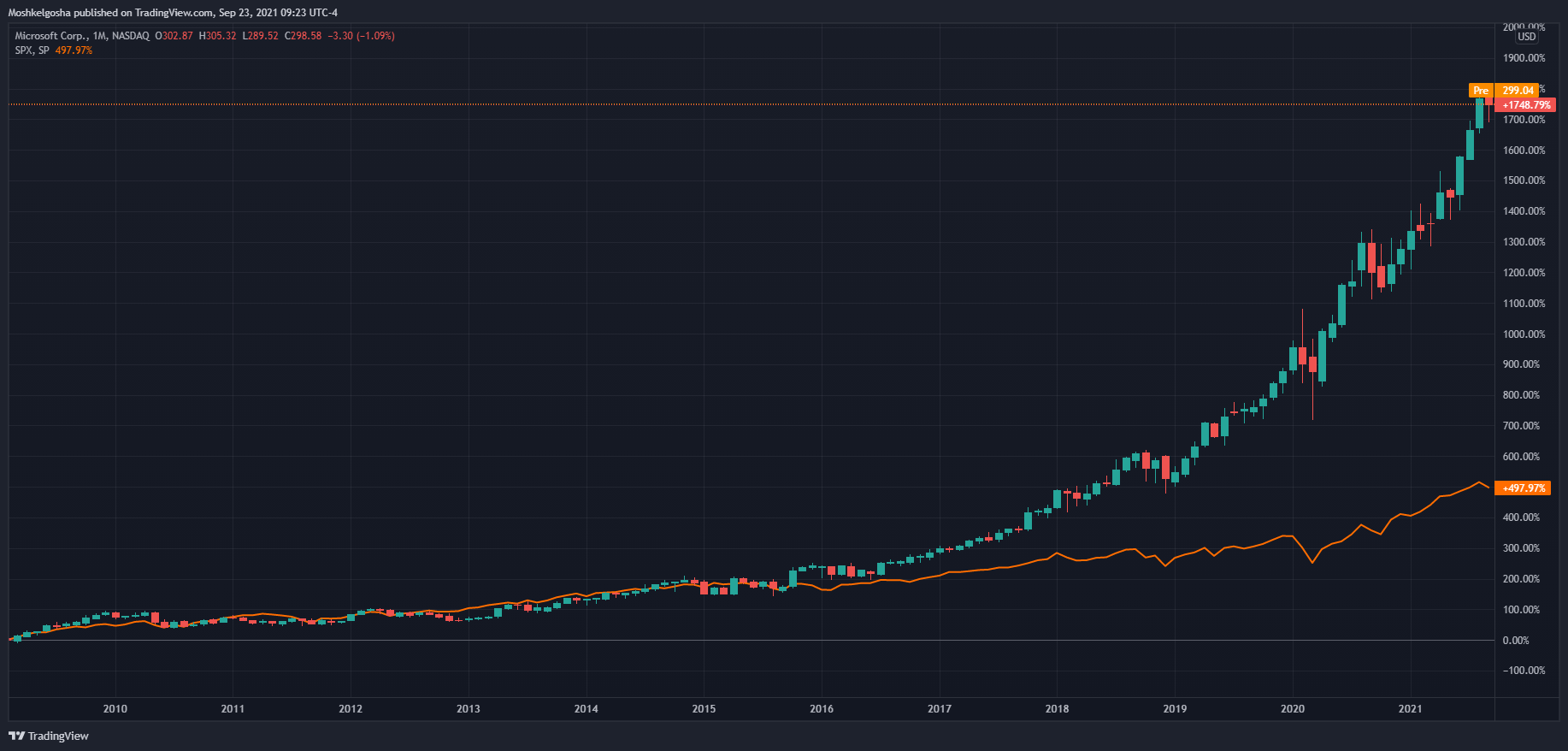Click the 400.00% price scale label

1522,517
